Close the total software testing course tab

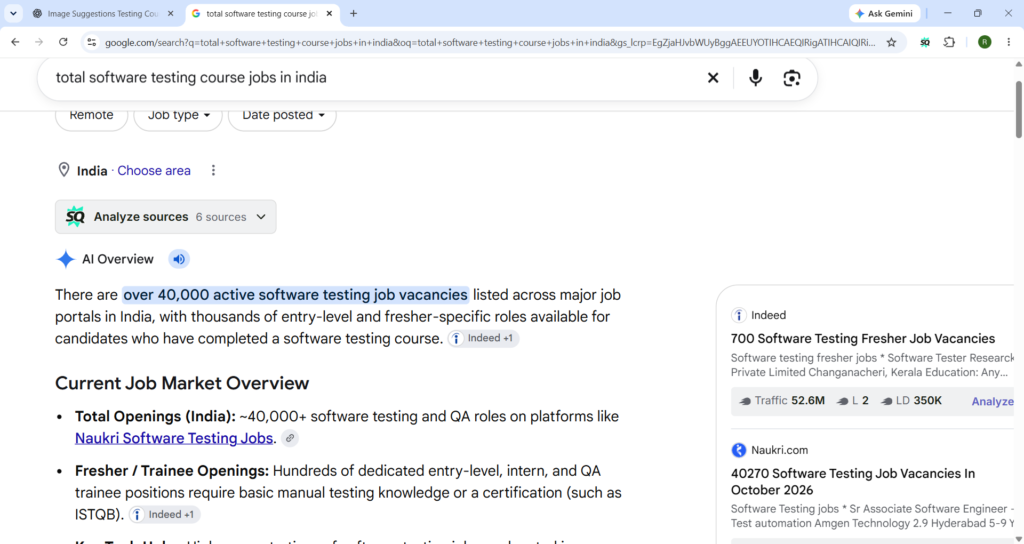pyautogui.click(x=329, y=13)
